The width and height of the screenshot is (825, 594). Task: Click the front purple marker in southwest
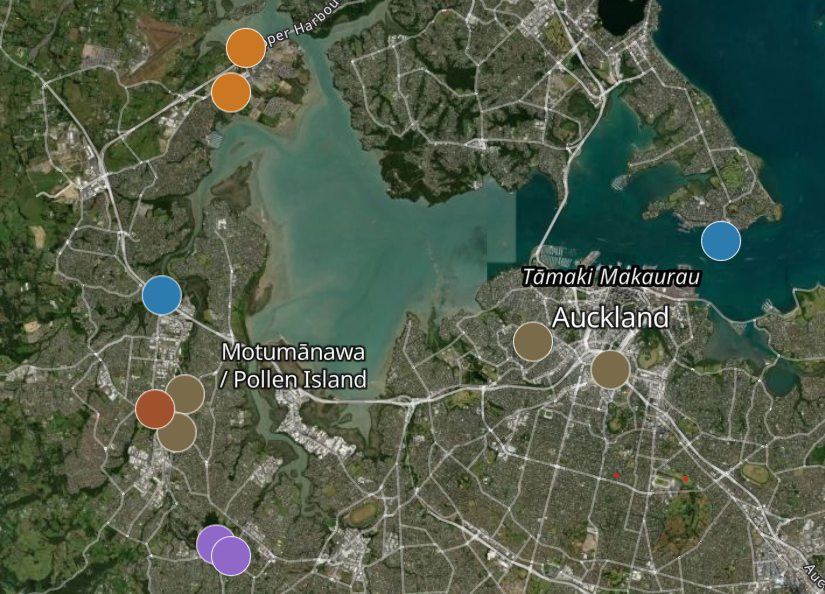coord(231,556)
